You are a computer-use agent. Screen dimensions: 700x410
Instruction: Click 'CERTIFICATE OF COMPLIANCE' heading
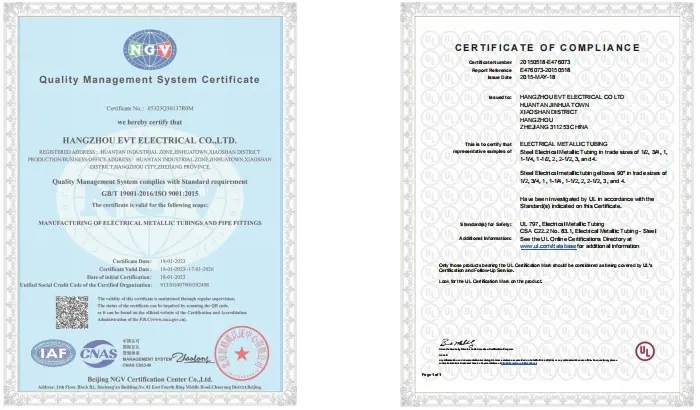(547, 48)
